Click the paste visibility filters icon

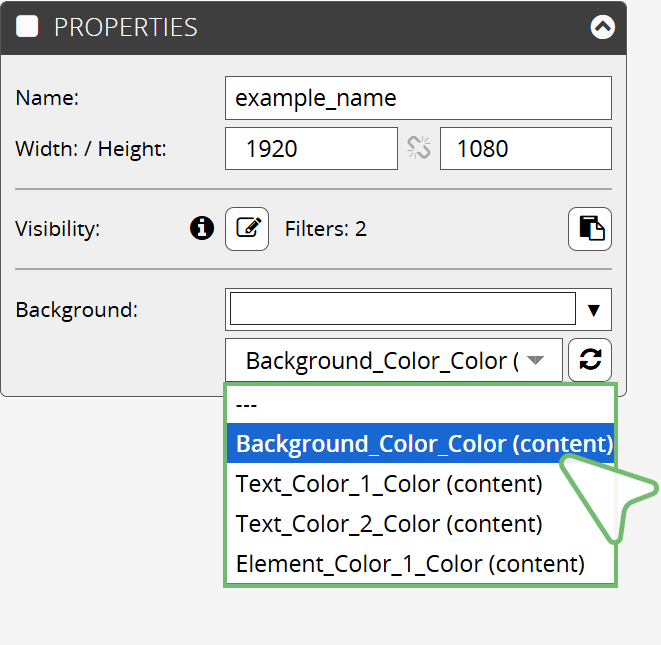pyautogui.click(x=590, y=229)
